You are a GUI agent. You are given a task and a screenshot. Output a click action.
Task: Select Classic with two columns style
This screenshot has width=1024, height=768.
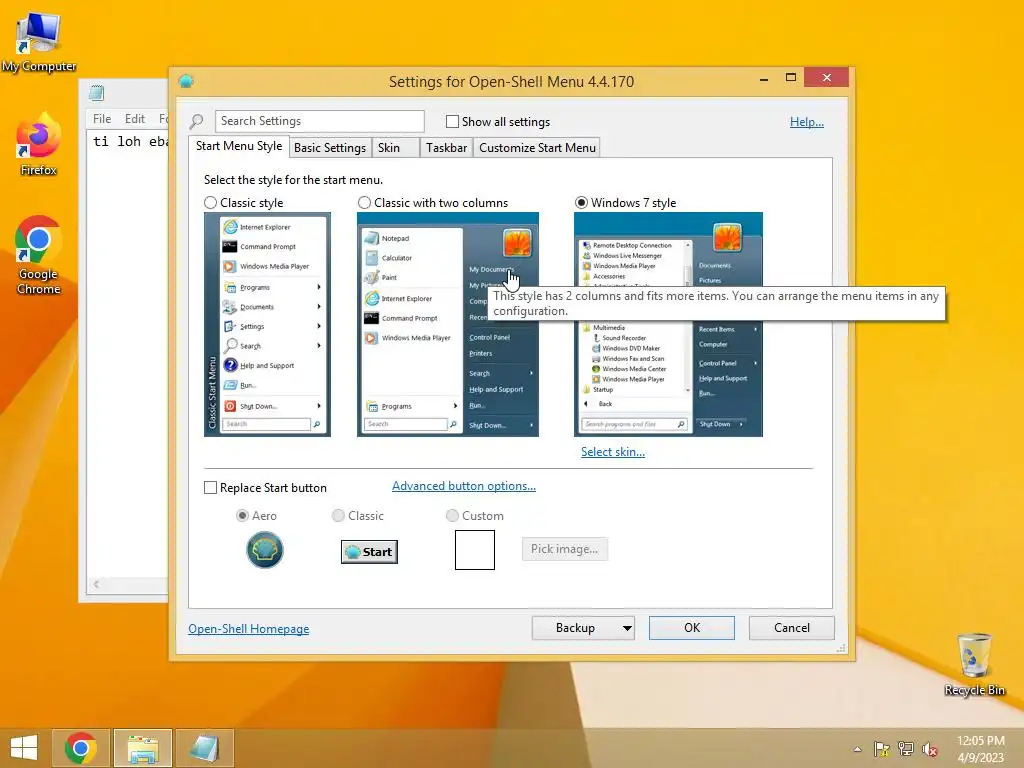pos(364,203)
